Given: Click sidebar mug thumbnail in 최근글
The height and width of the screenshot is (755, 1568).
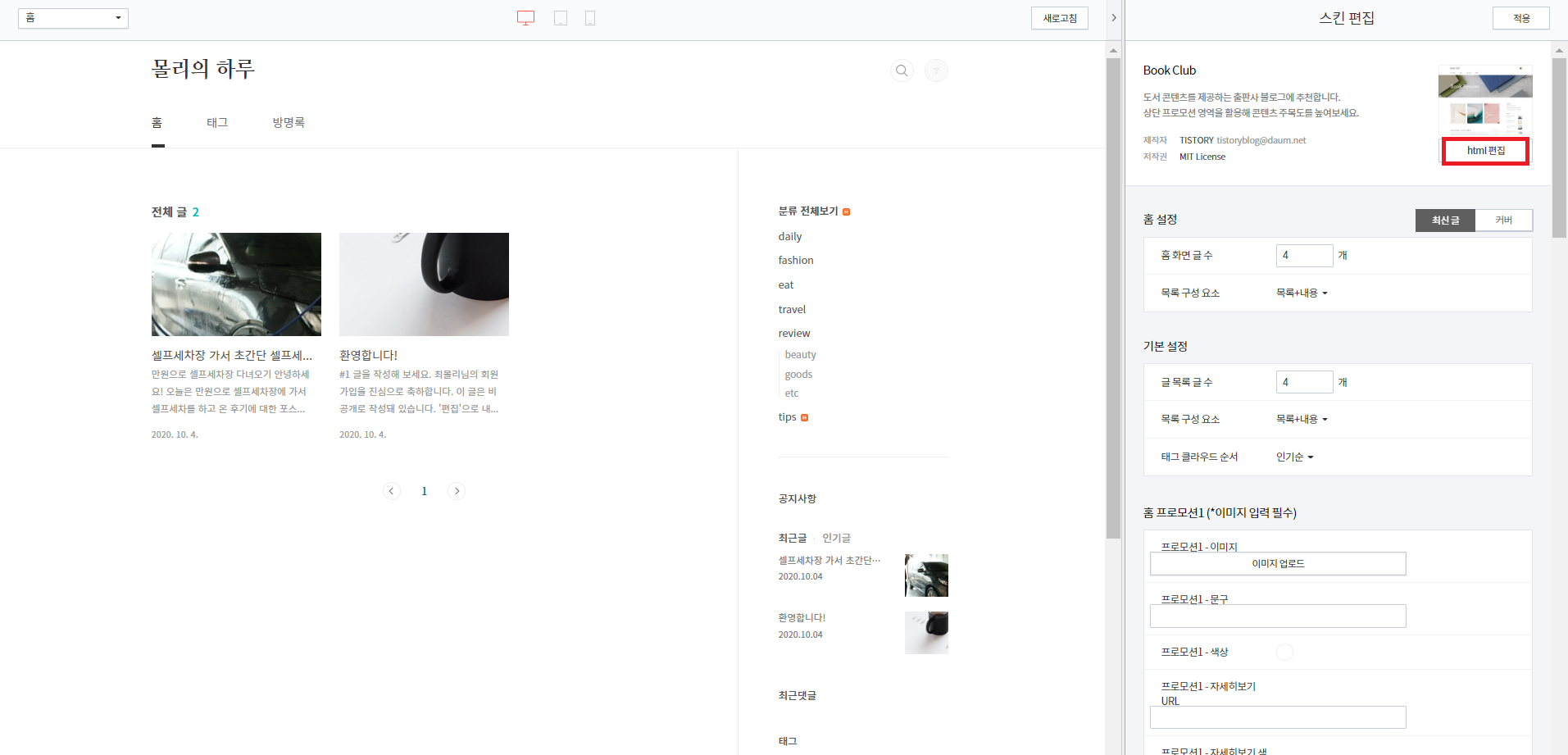Looking at the screenshot, I should click(x=926, y=633).
